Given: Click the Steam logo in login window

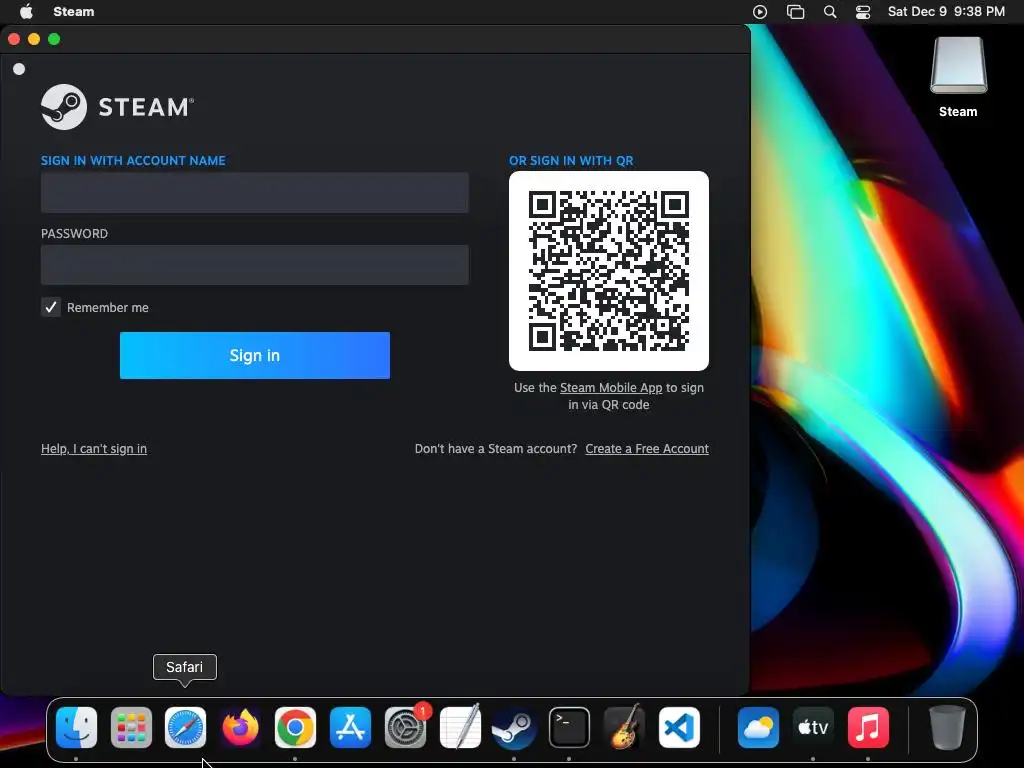Looking at the screenshot, I should [x=118, y=106].
